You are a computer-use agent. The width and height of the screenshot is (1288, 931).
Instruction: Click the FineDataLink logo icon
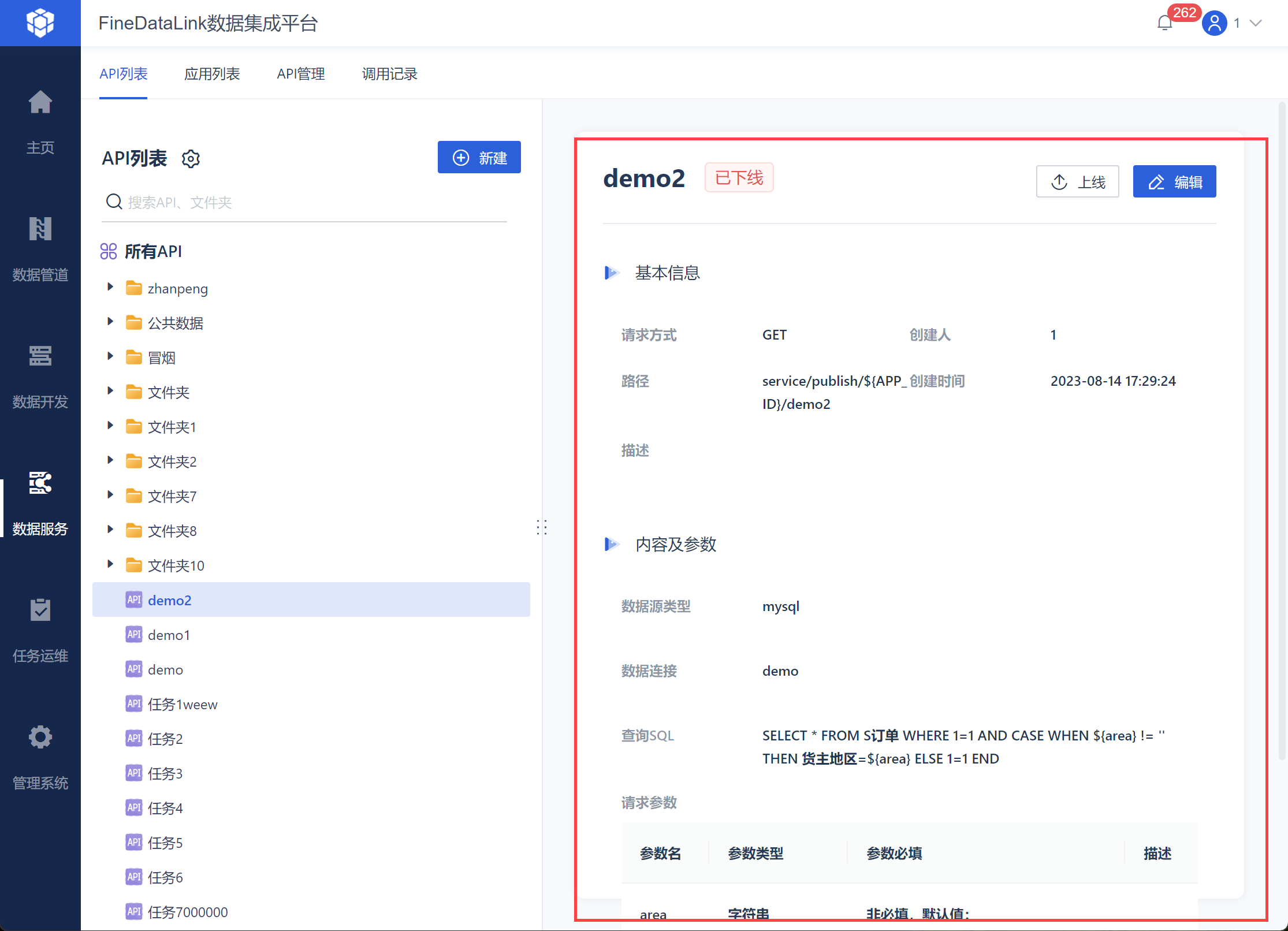[x=40, y=23]
